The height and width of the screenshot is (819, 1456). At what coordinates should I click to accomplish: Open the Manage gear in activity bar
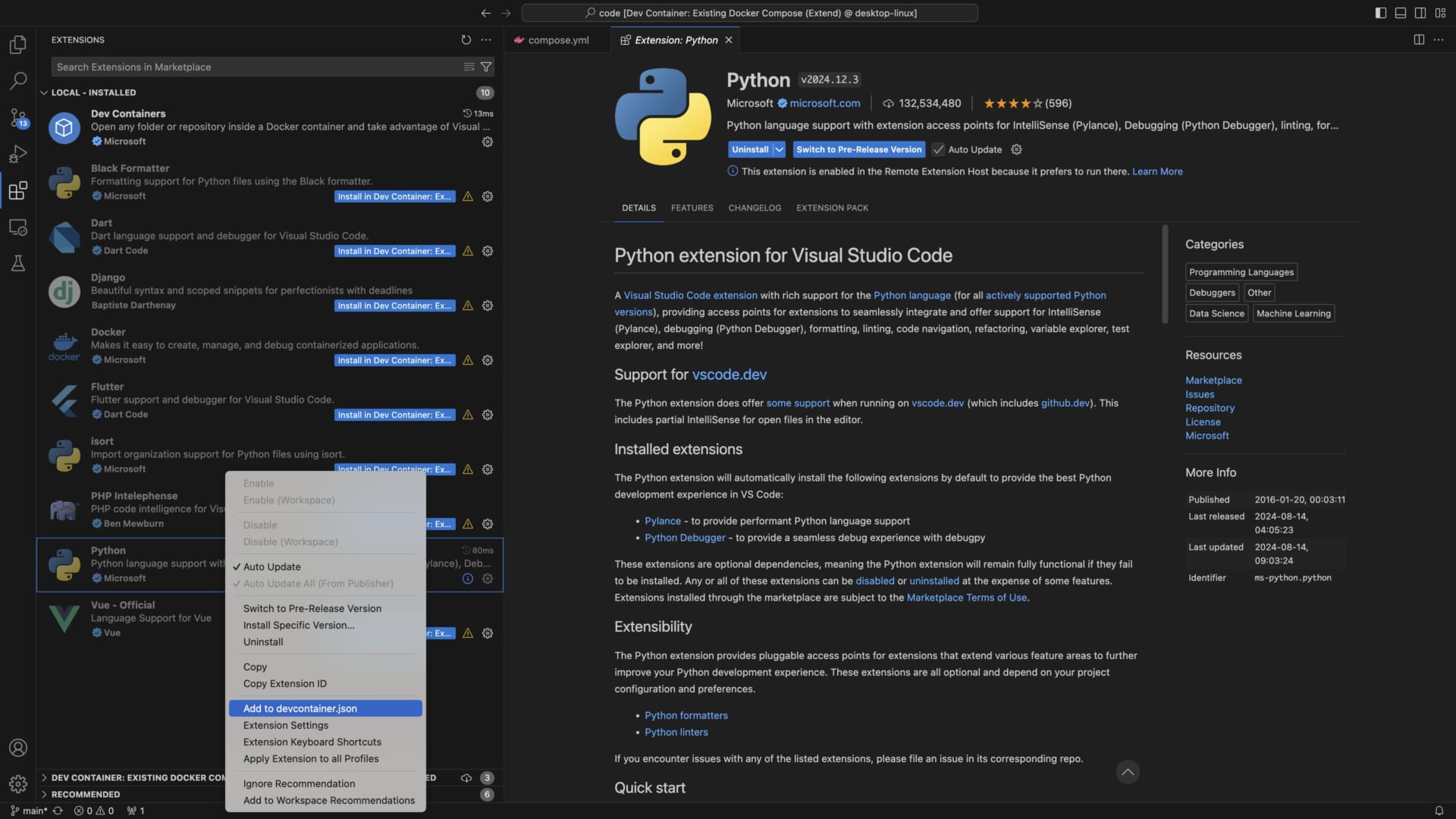pyautogui.click(x=18, y=783)
